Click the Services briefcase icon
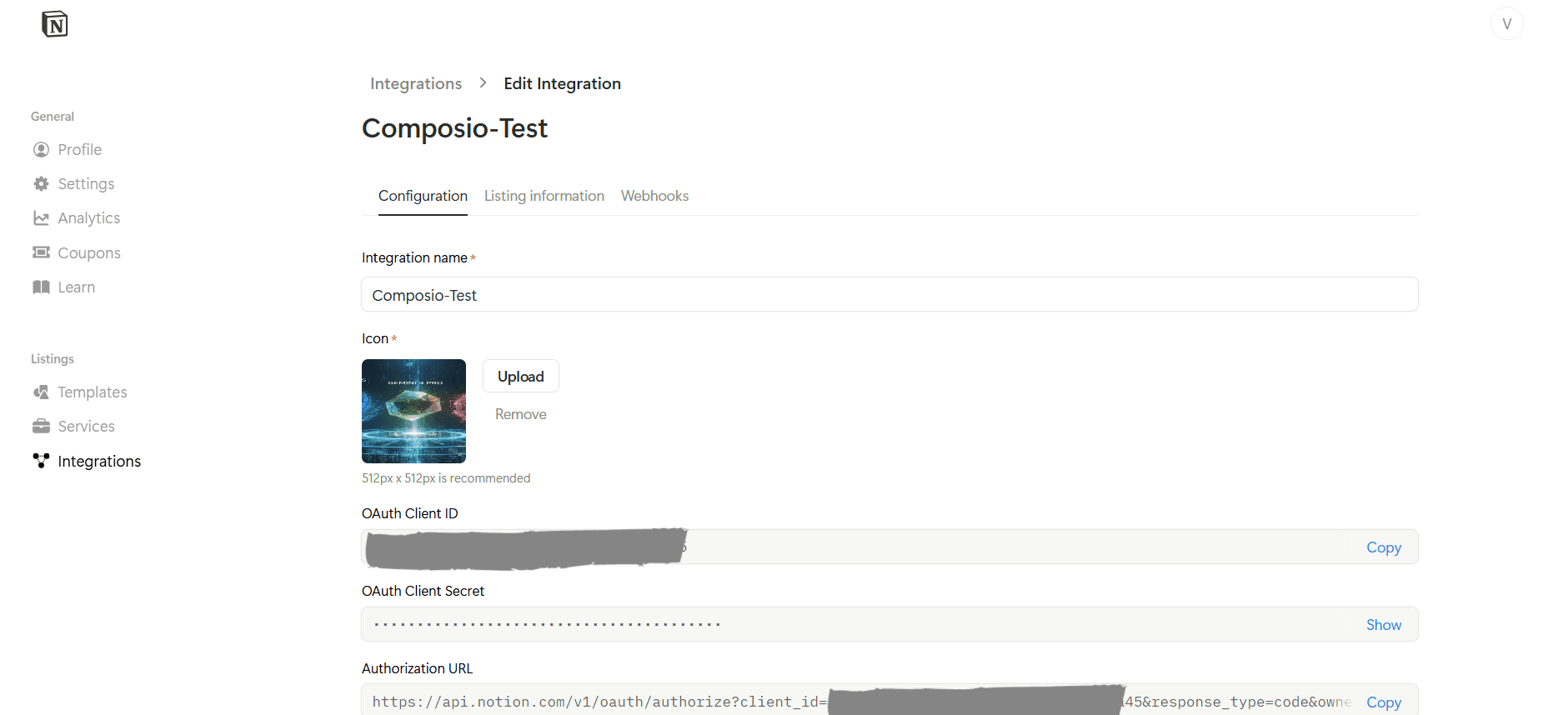 point(41,426)
